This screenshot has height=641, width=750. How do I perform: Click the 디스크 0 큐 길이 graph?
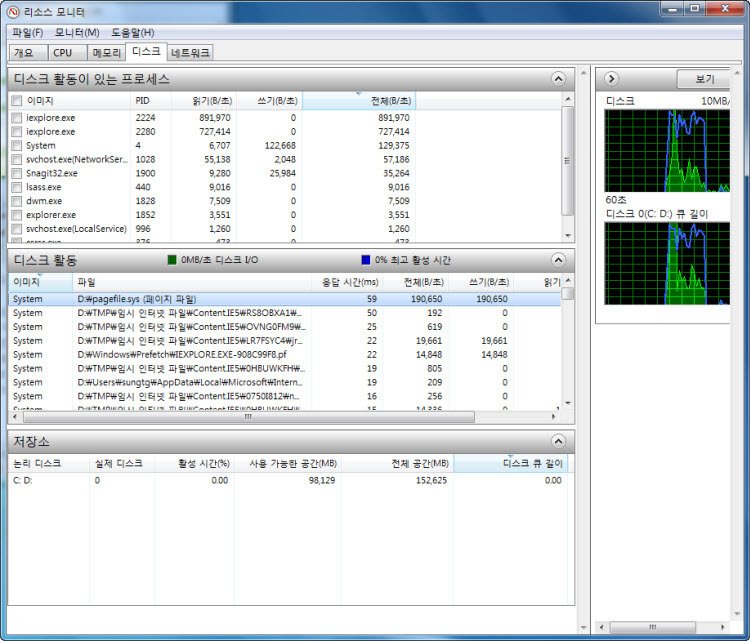tap(666, 264)
